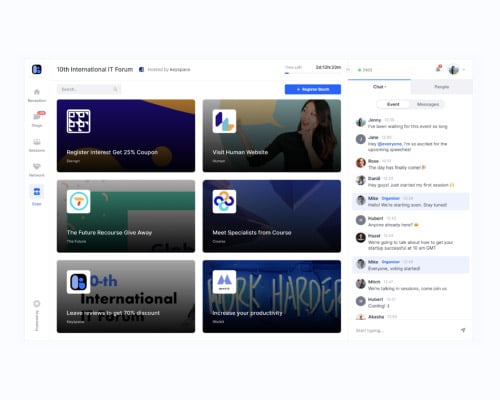Screen dimensions: 500x400
Task: Click the search magnifier icon
Action: click(x=115, y=89)
